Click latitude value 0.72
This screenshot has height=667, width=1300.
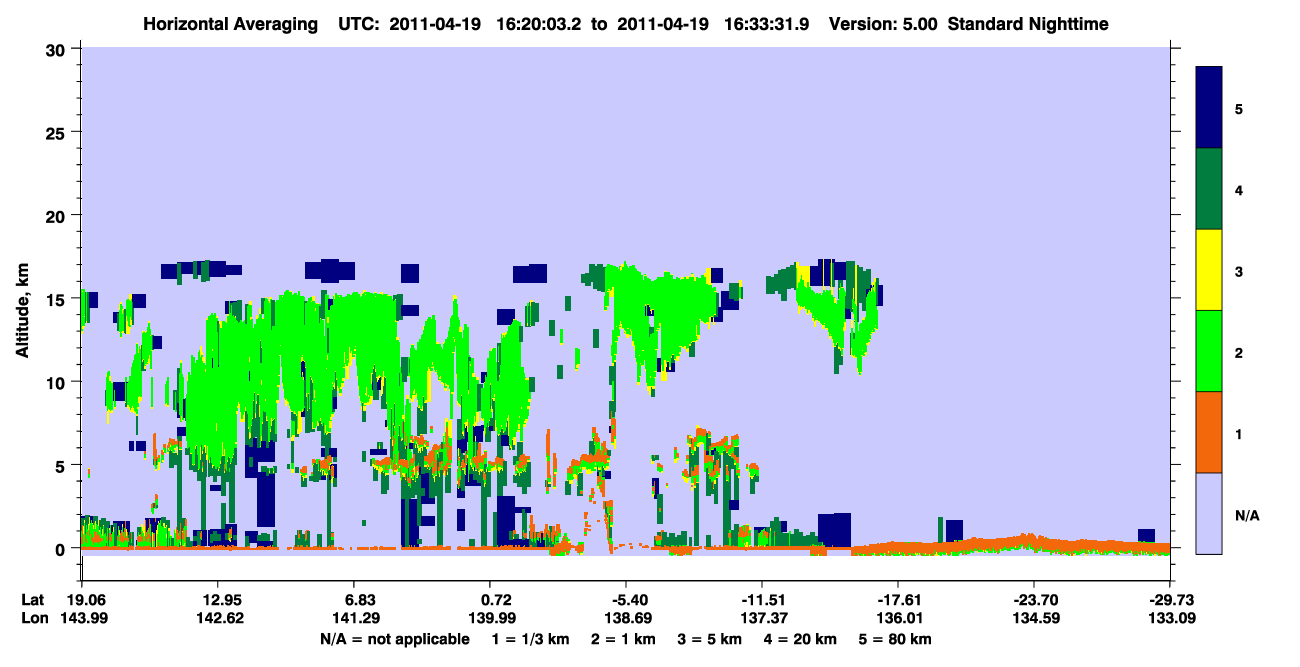tap(496, 600)
